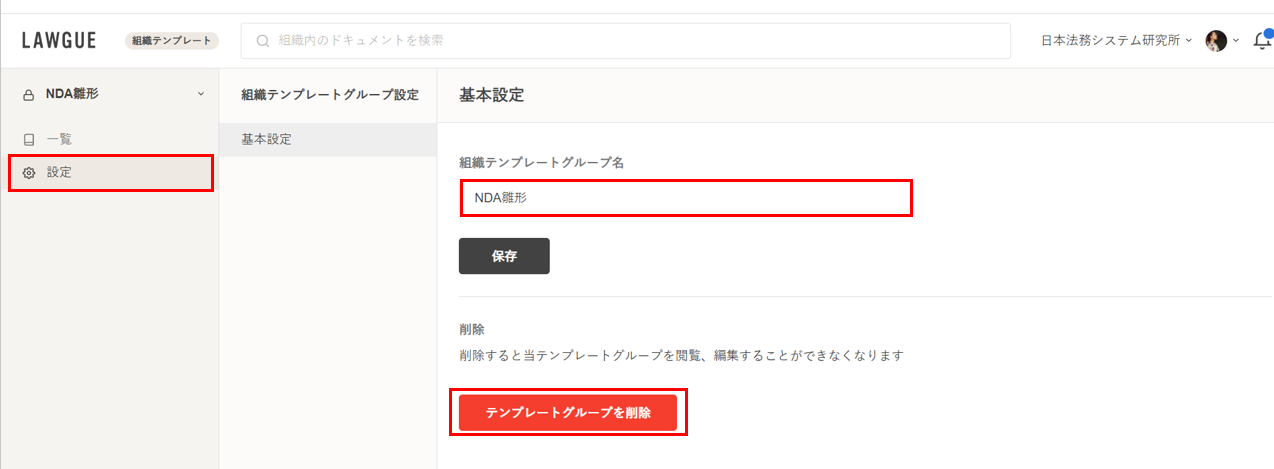The height and width of the screenshot is (469, 1274).
Task: Click the LAWGUE logo
Action: pos(59,40)
